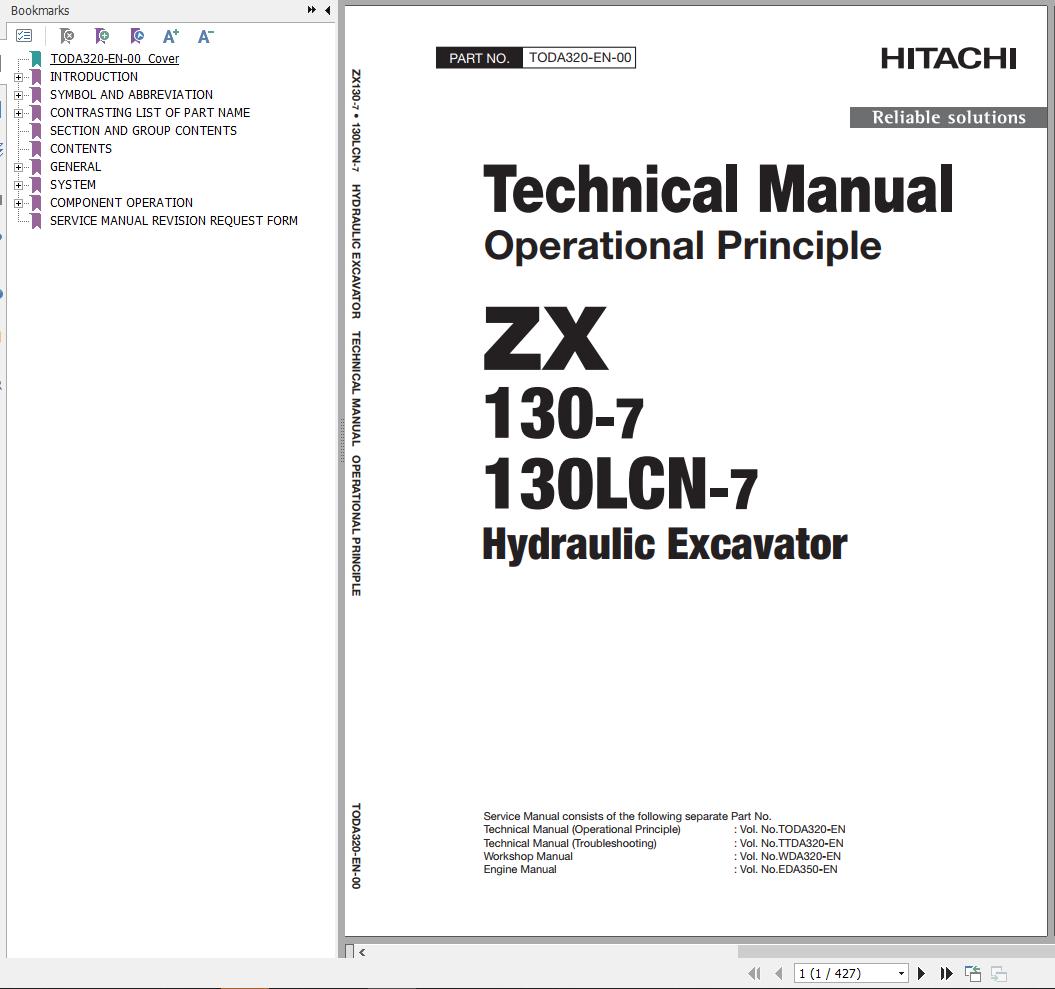The width and height of the screenshot is (1055, 989).
Task: Go to the previous page
Action: 778,973
